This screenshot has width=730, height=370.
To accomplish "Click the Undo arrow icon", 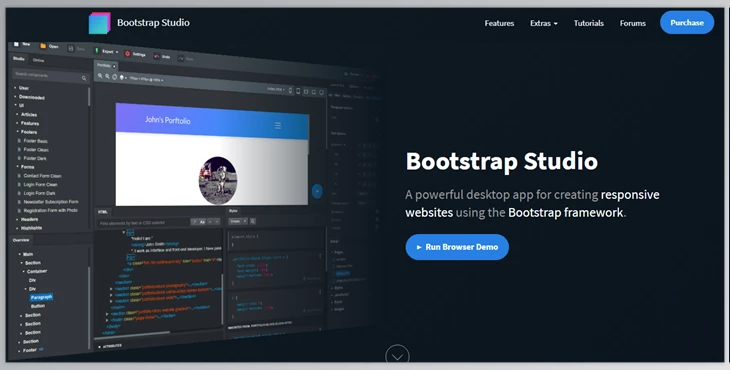I will coord(156,56).
